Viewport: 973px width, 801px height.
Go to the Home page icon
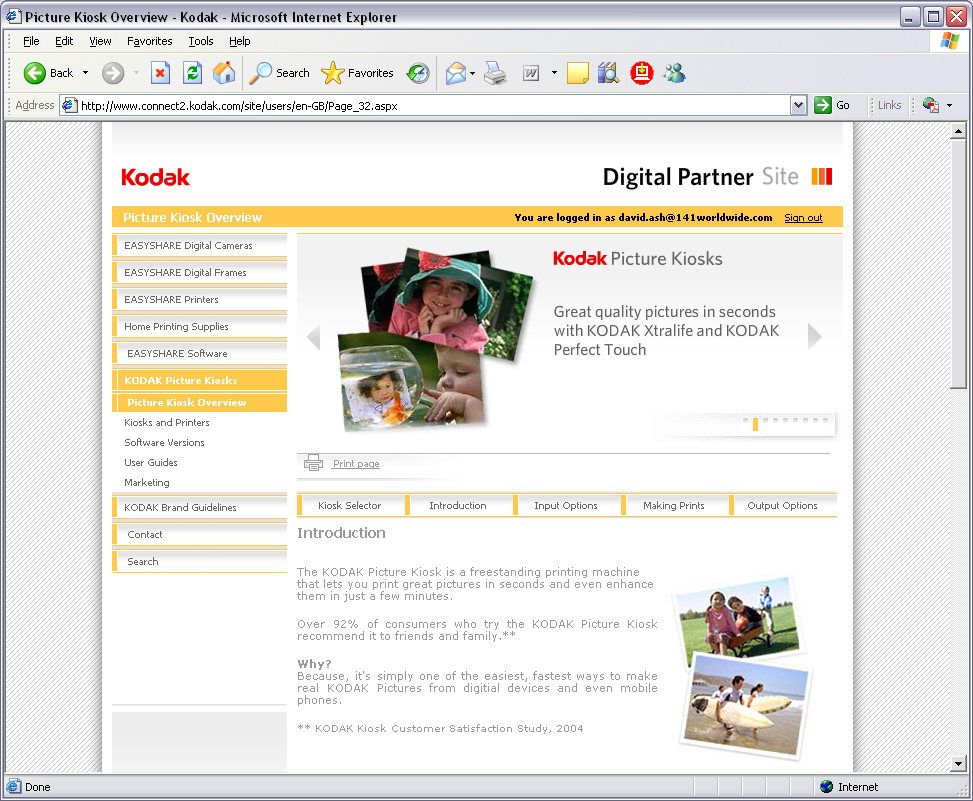coord(224,73)
